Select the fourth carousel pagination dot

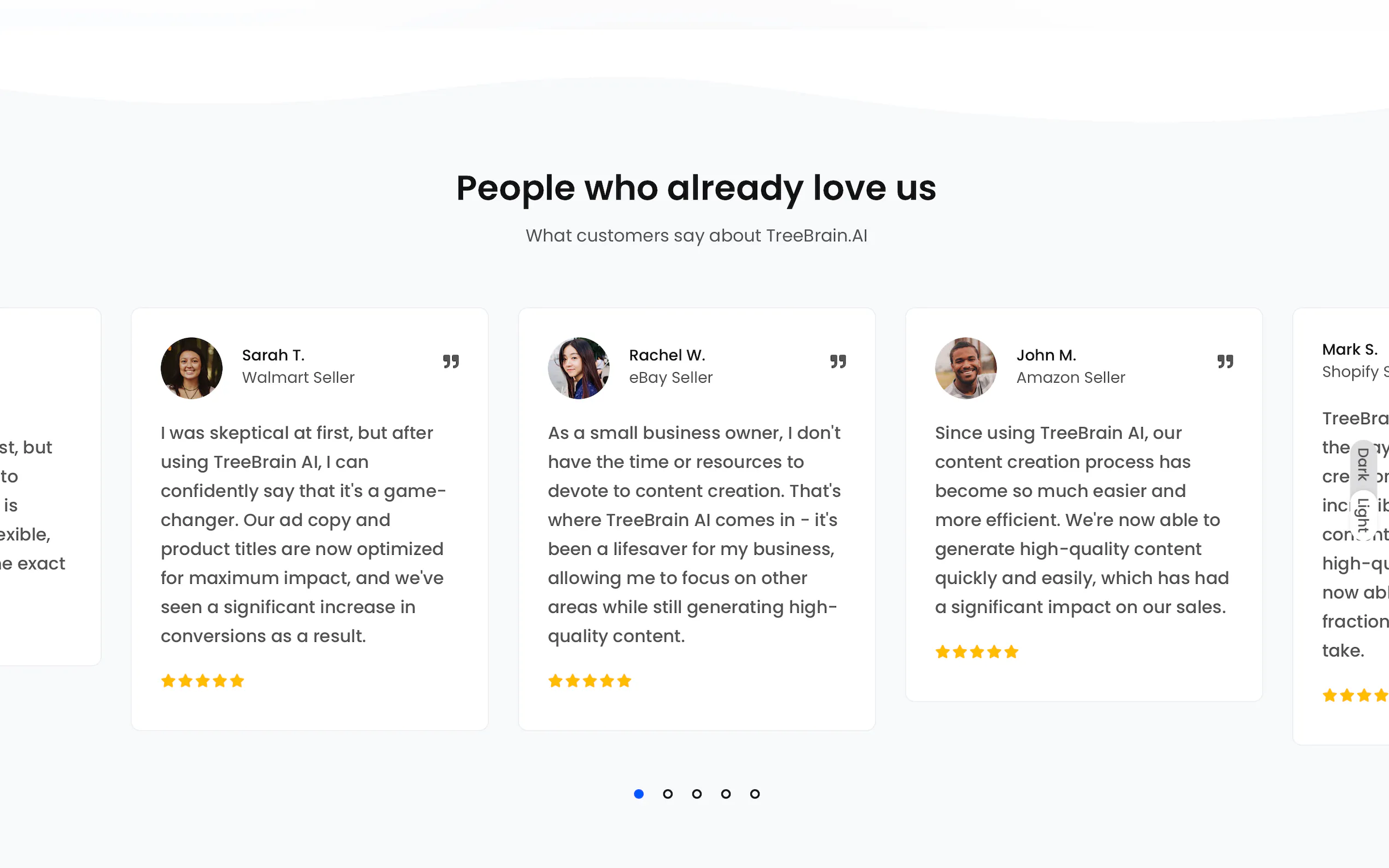point(726,794)
